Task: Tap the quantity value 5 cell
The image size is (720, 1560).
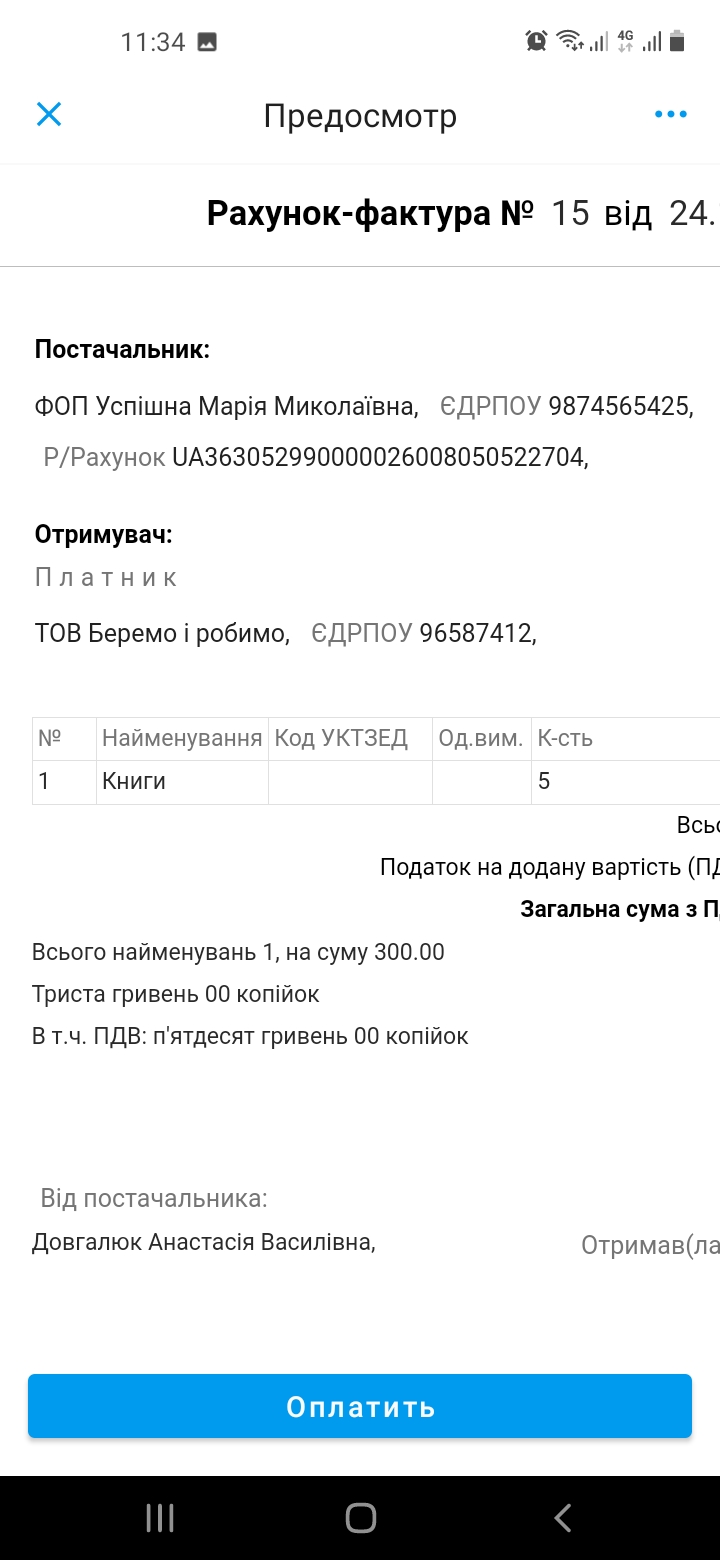Action: point(625,782)
